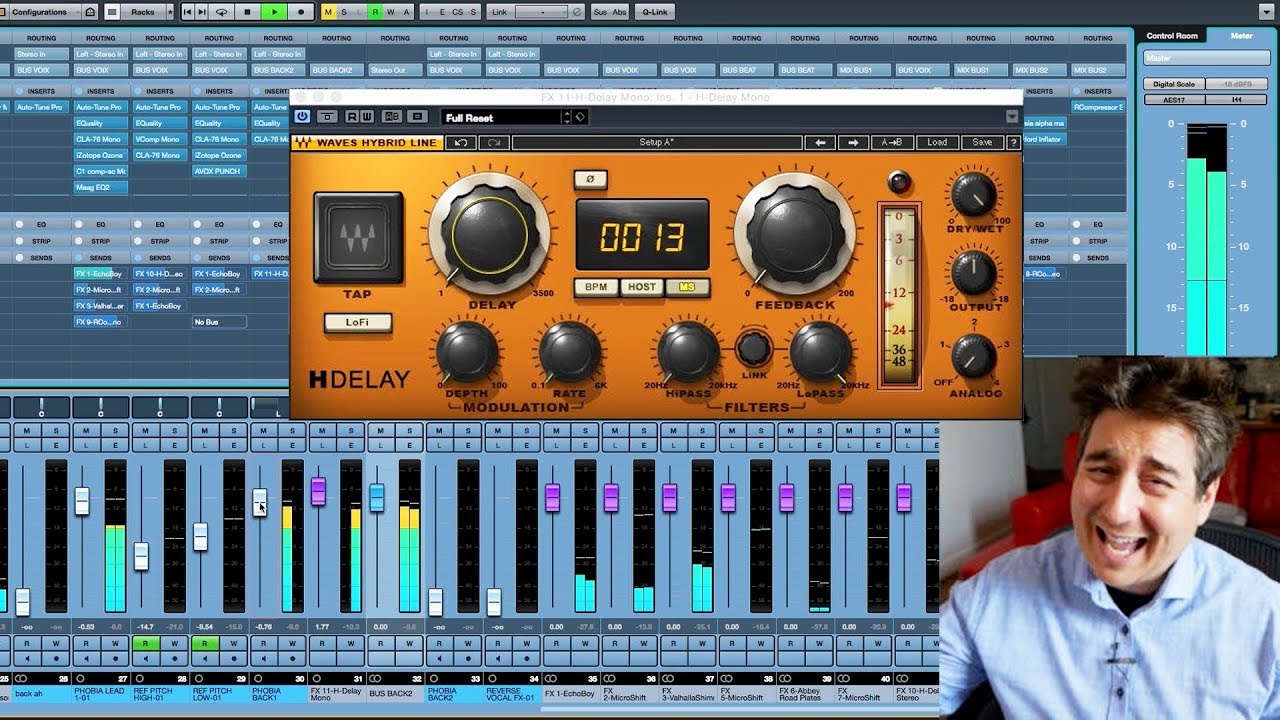Image resolution: width=1280 pixels, height=720 pixels.
Task: Disable green Read button on REF PITCH HIGH-01
Action: point(145,644)
